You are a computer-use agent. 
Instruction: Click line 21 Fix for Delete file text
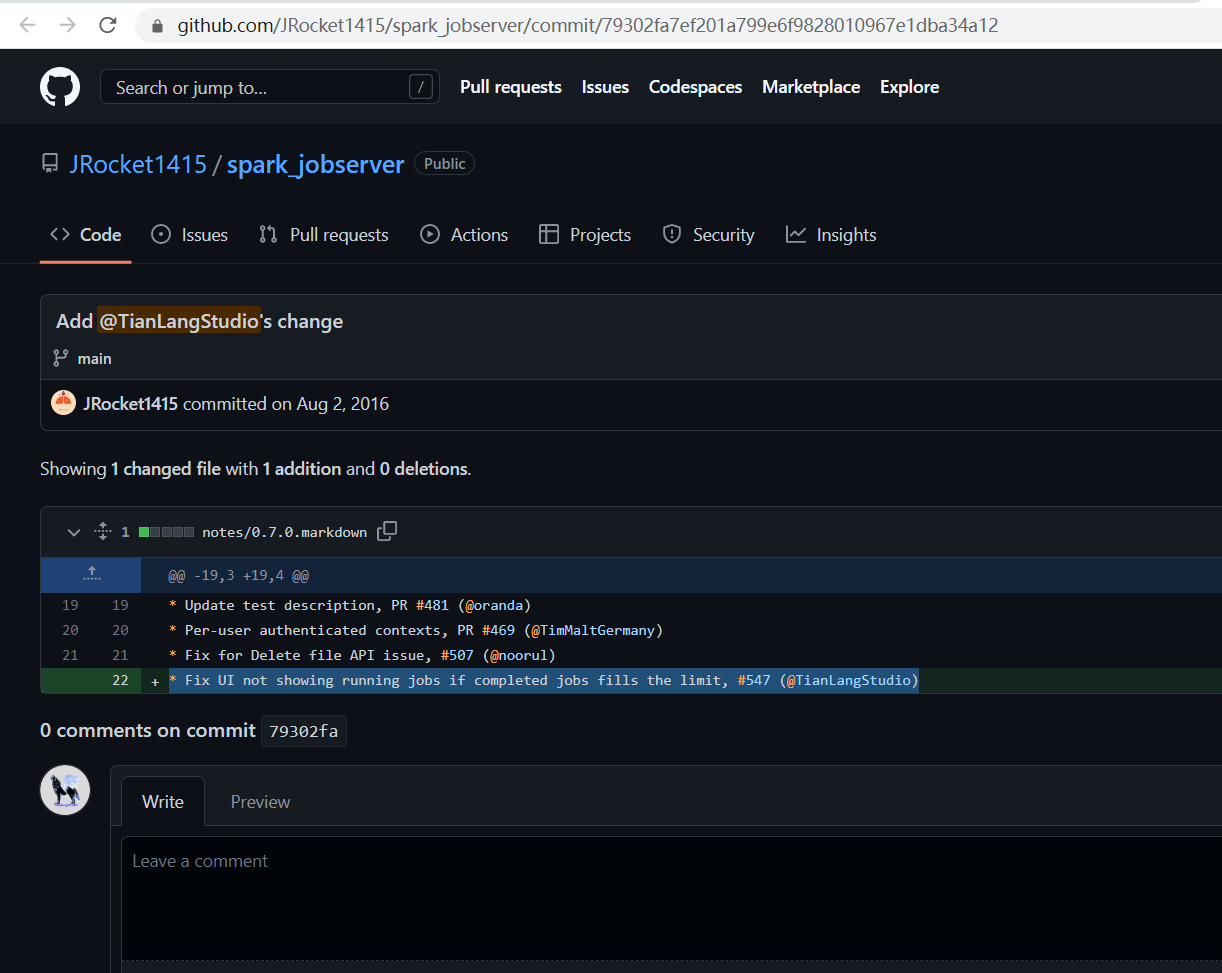[x=362, y=655]
